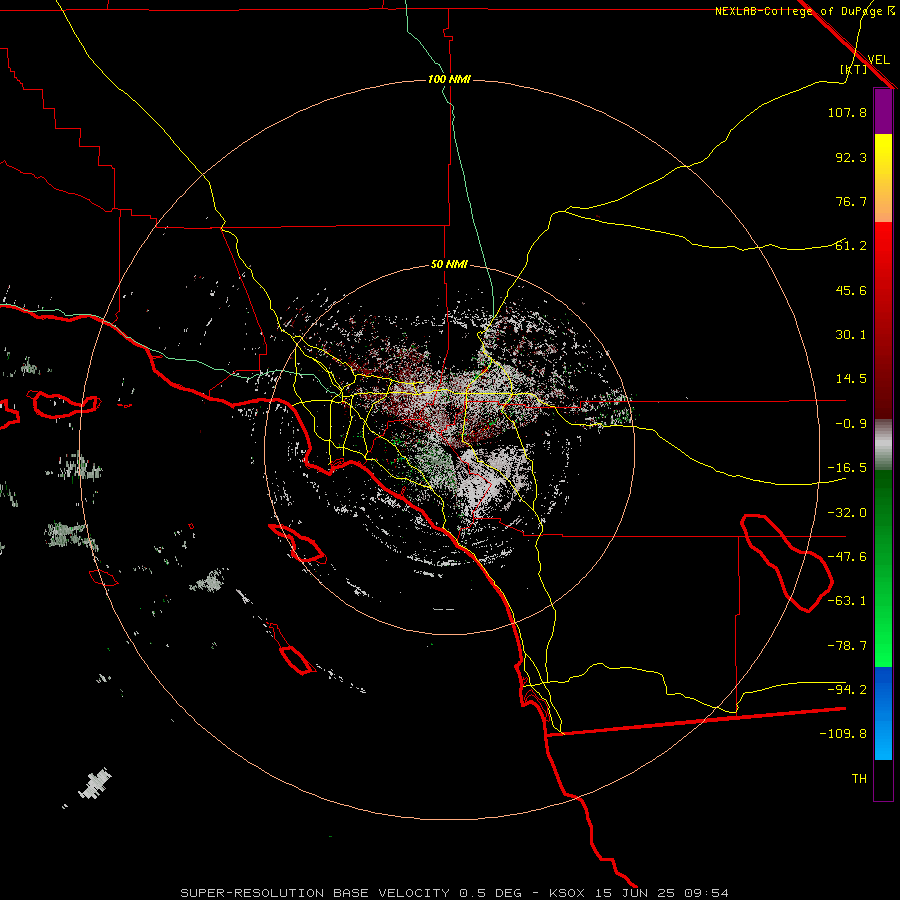
Task: Select the 107.8 velocity scale value
Action: point(847,112)
